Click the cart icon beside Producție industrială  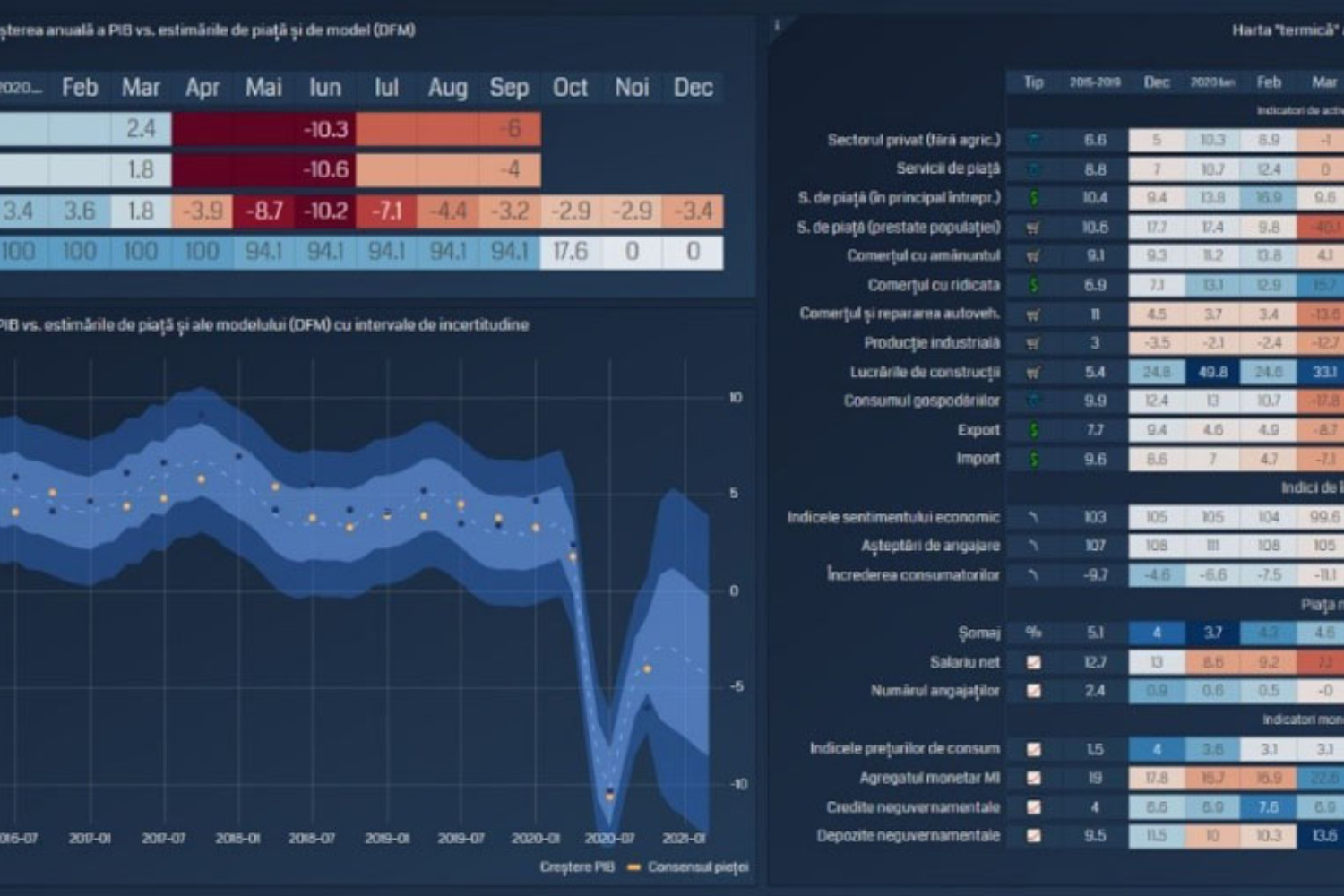tap(1033, 343)
